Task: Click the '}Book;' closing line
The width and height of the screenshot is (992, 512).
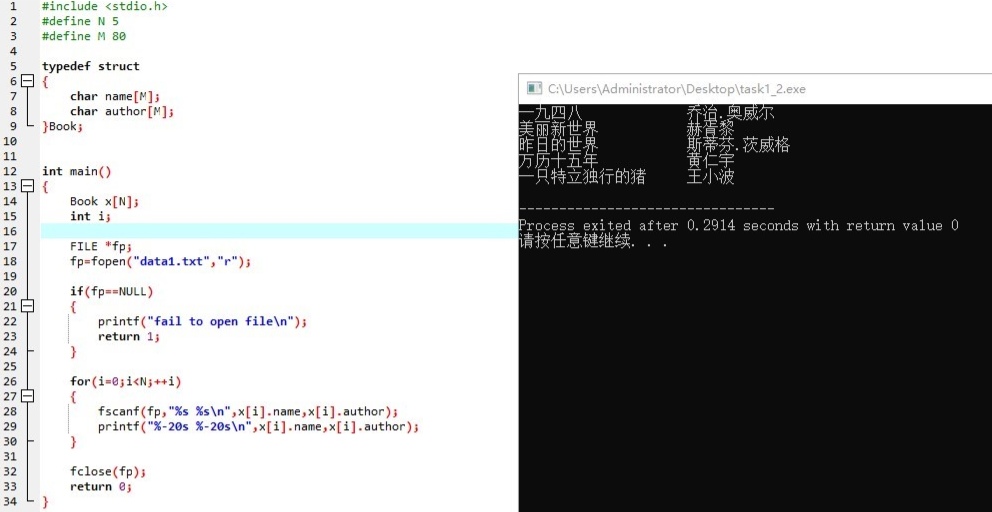Action: point(62,126)
